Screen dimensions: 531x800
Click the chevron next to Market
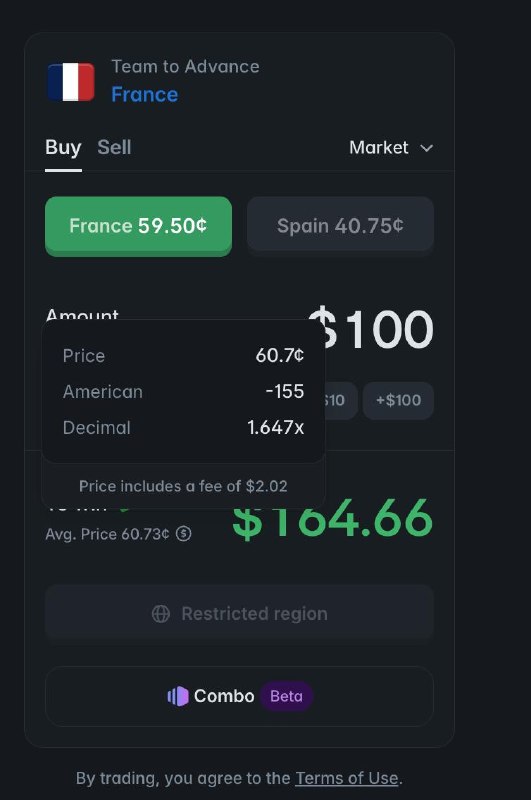[x=426, y=148]
